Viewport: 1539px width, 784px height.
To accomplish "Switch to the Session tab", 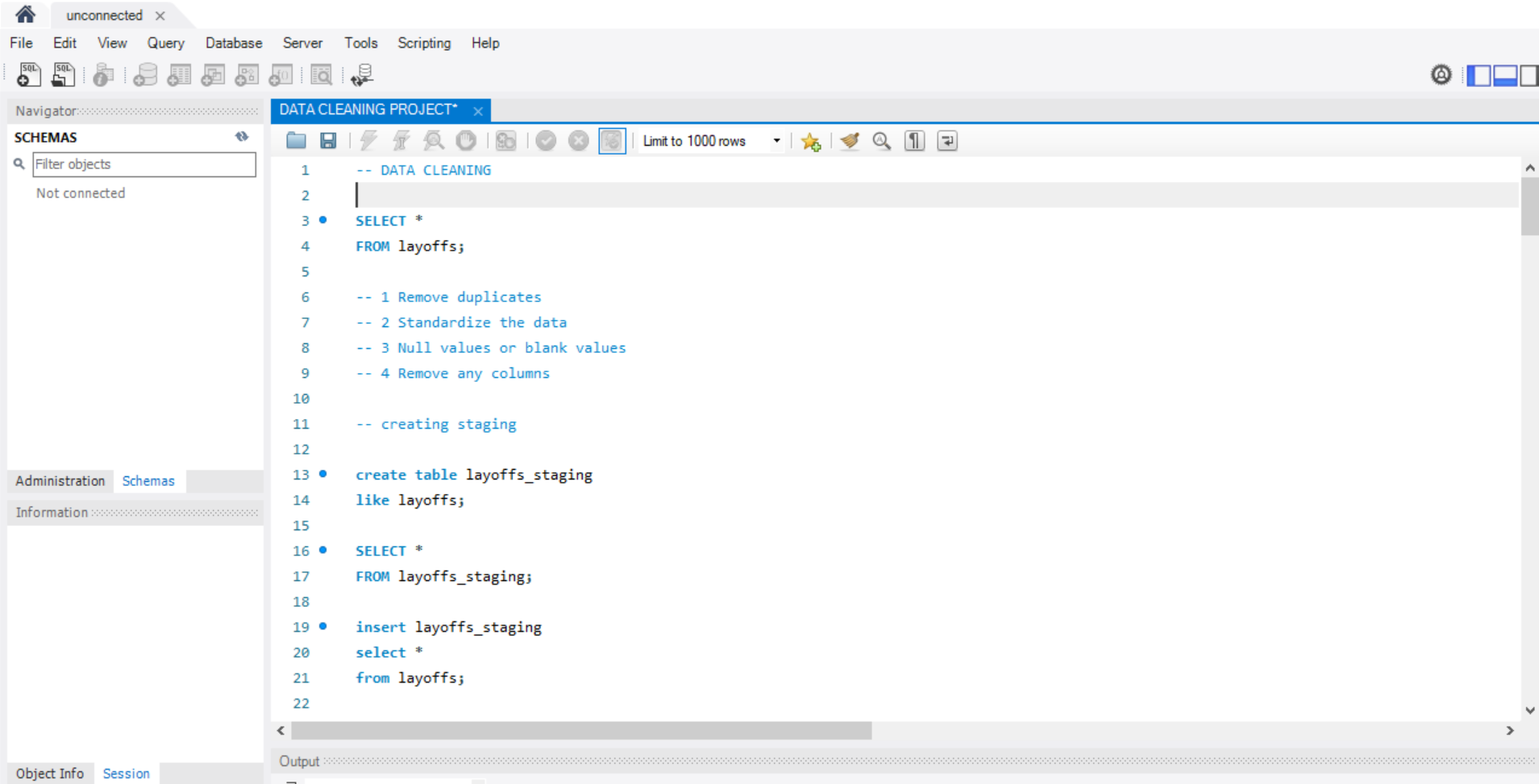I will pyautogui.click(x=126, y=774).
